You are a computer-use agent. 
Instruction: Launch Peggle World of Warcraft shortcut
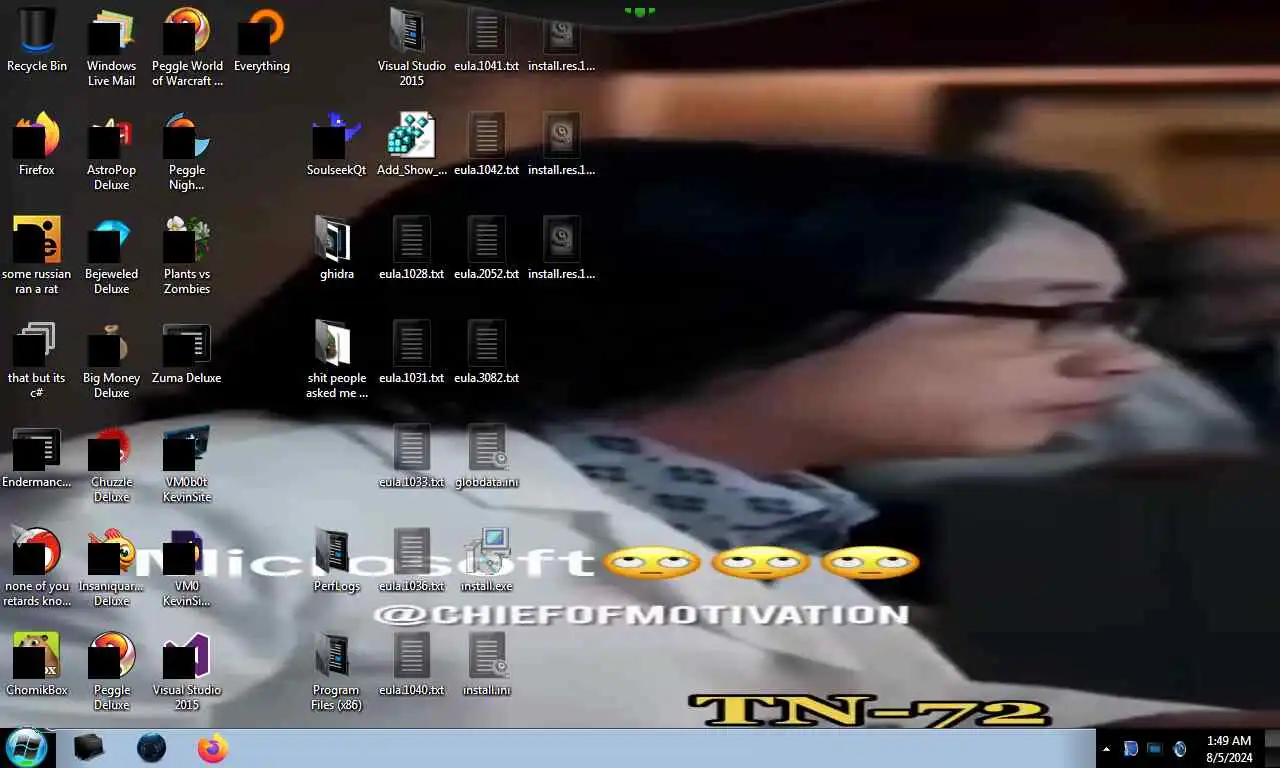click(x=187, y=47)
